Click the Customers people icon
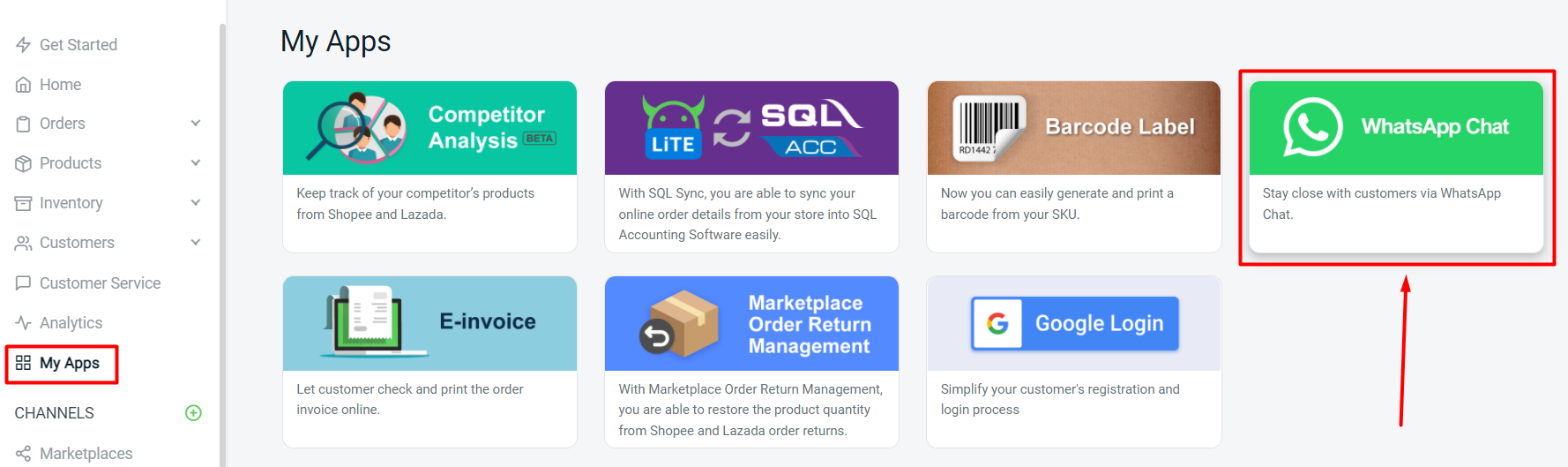 (23, 243)
